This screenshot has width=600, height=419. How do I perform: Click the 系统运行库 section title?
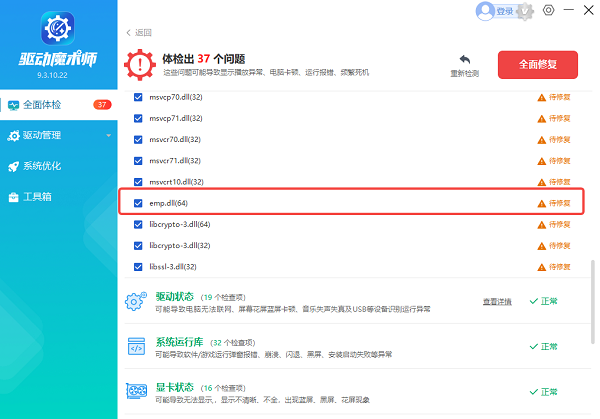[179, 342]
